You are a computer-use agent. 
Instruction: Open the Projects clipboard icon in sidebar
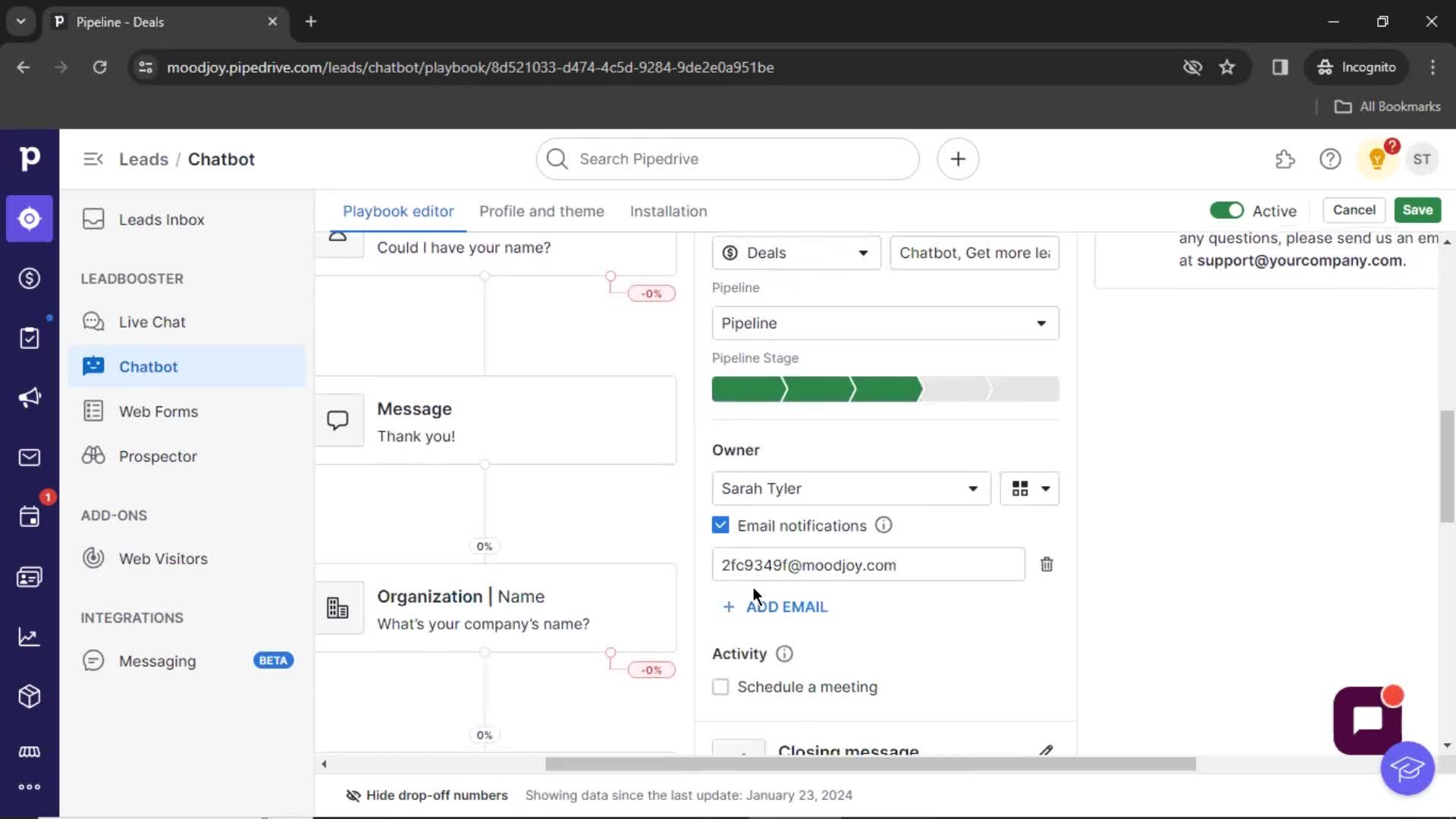point(29,337)
